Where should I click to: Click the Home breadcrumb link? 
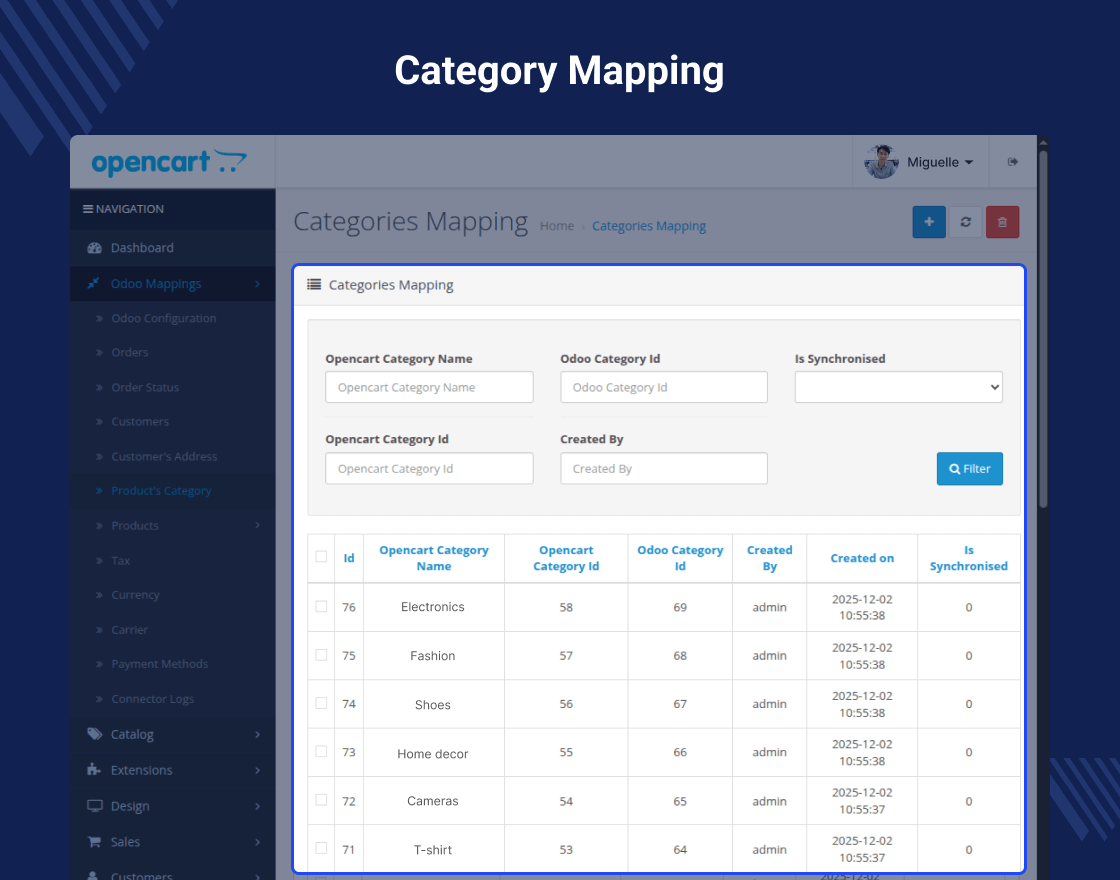click(557, 226)
